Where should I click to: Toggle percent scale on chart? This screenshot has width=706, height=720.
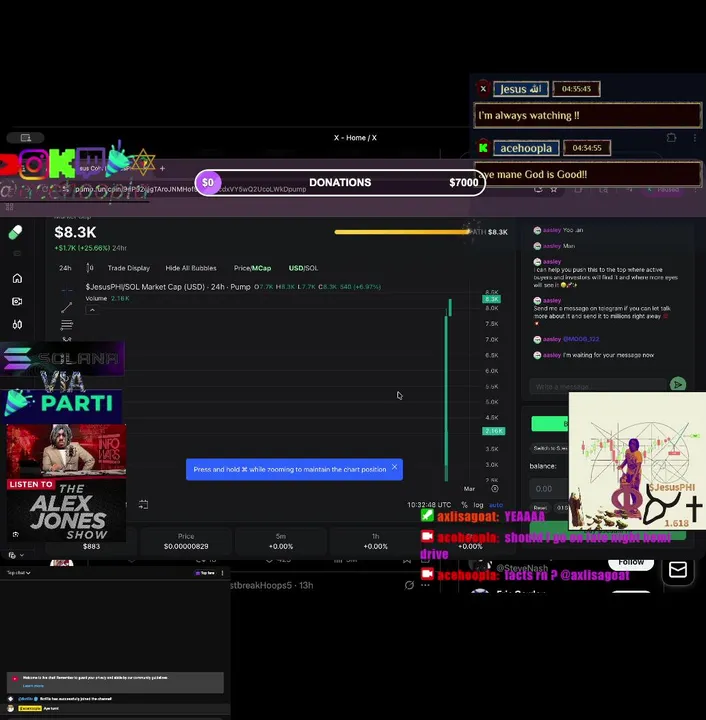click(464, 505)
